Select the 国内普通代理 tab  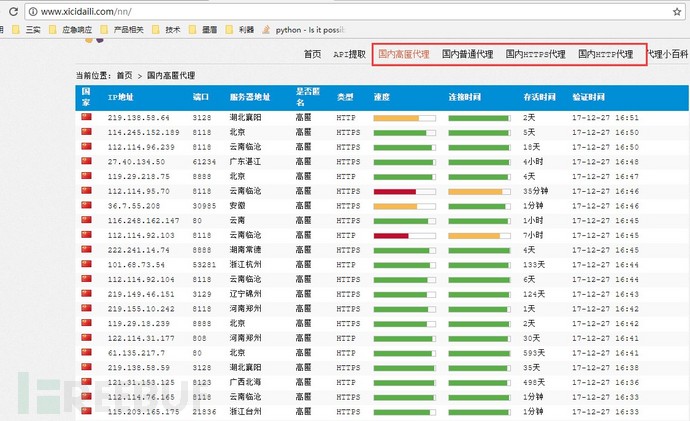[x=467, y=54]
